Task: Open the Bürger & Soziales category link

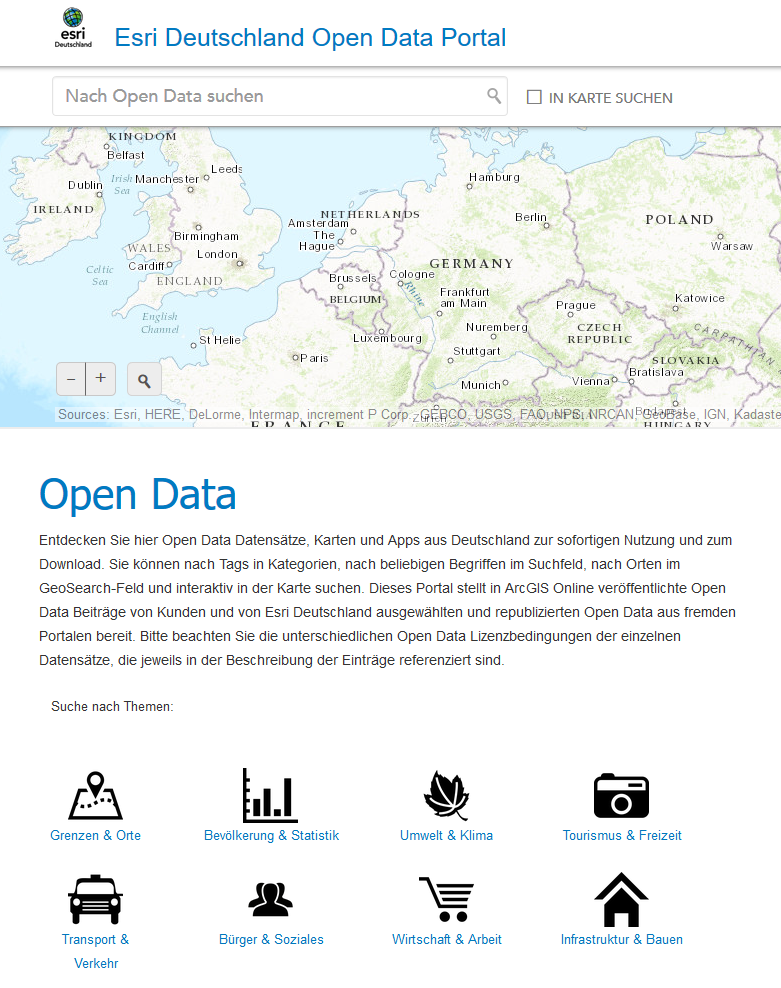Action: tap(271, 939)
